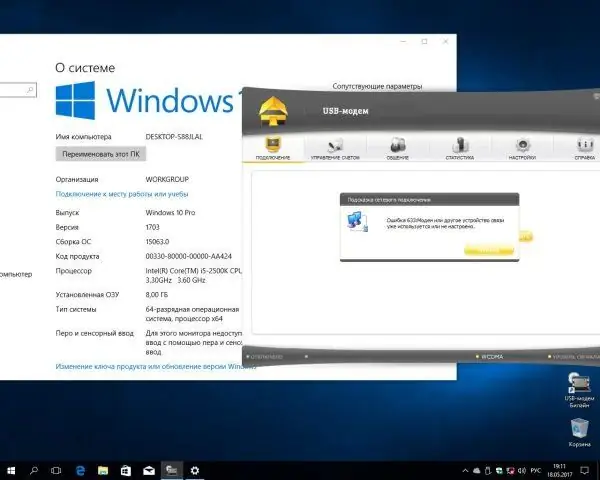Open File Explorer from taskbar
600x480 pixels.
pyautogui.click(x=103, y=470)
